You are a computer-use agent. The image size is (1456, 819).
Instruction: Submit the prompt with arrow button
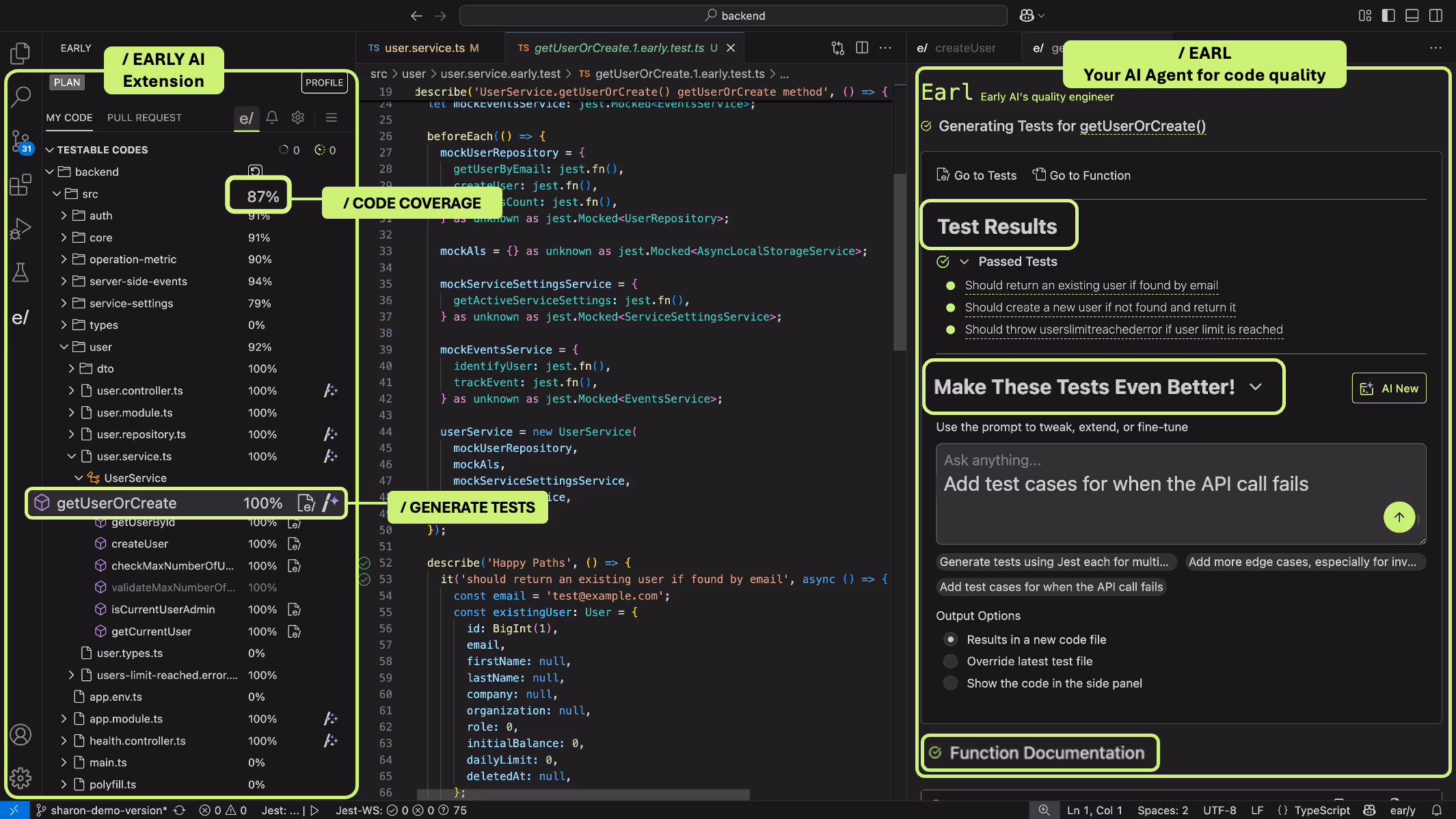coord(1399,517)
